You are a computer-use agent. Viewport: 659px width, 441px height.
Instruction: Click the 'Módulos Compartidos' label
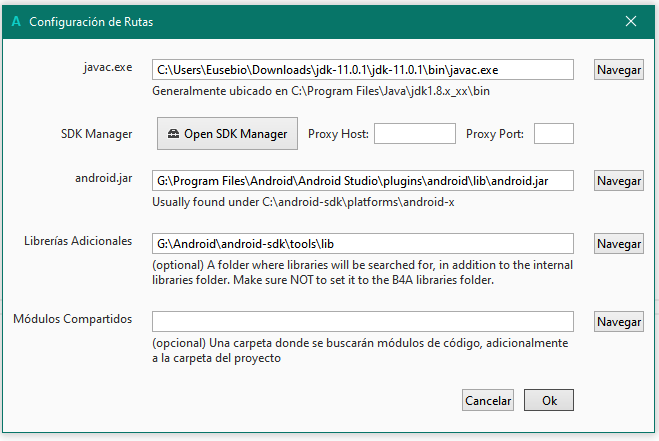point(72,319)
